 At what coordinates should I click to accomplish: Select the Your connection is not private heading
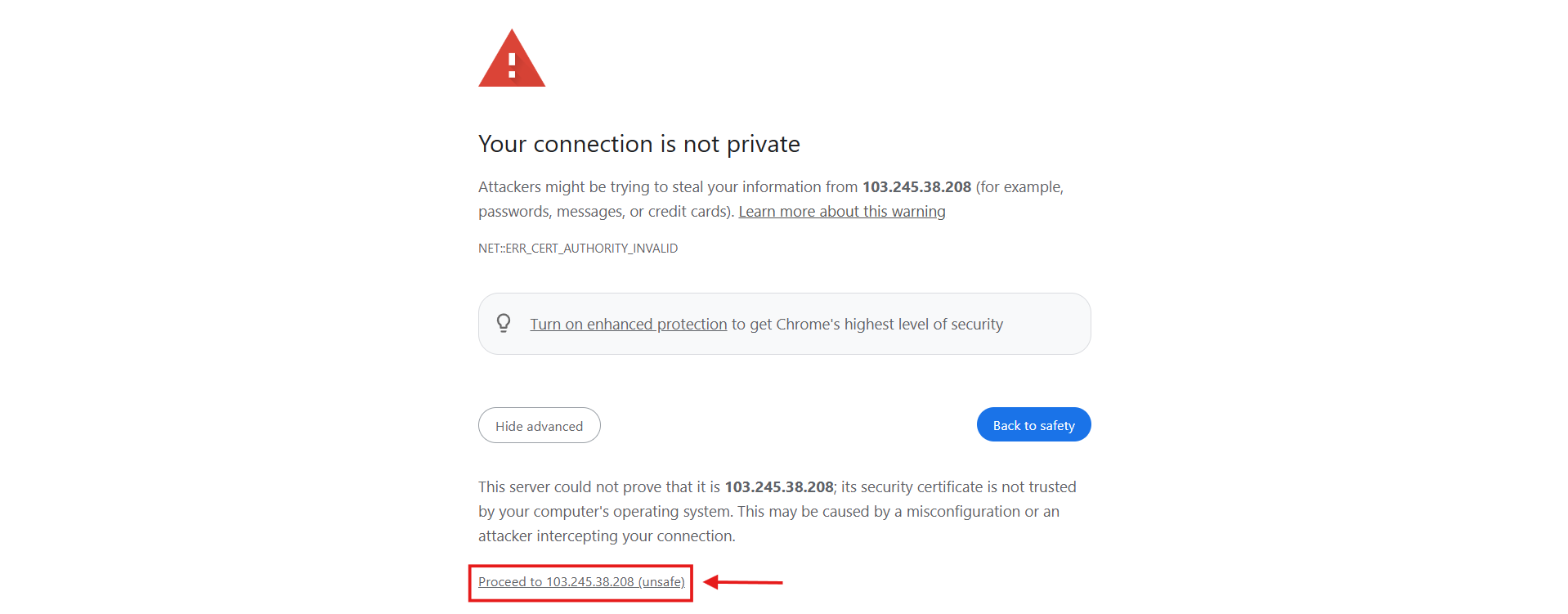[639, 144]
